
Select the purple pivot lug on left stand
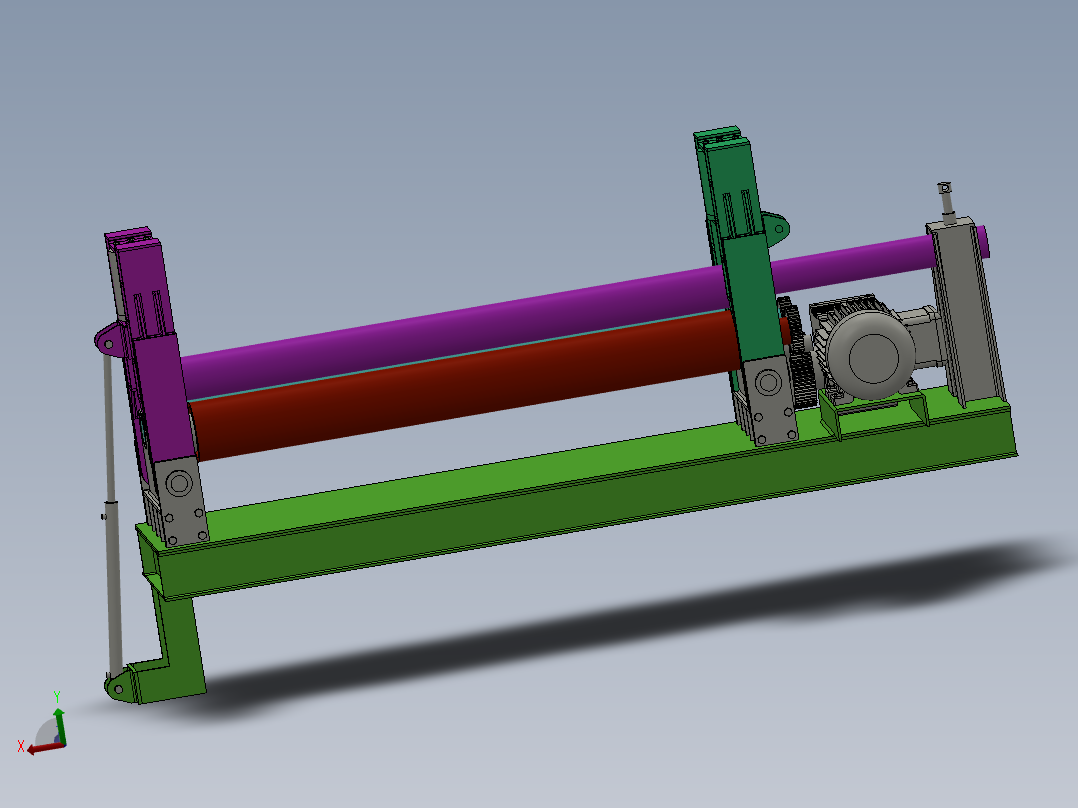(110, 340)
